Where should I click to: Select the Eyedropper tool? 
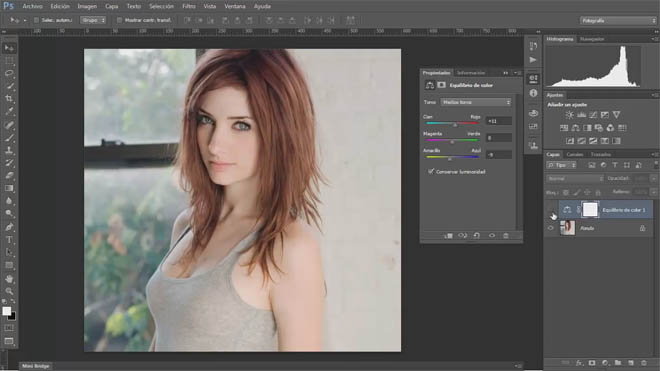point(9,112)
